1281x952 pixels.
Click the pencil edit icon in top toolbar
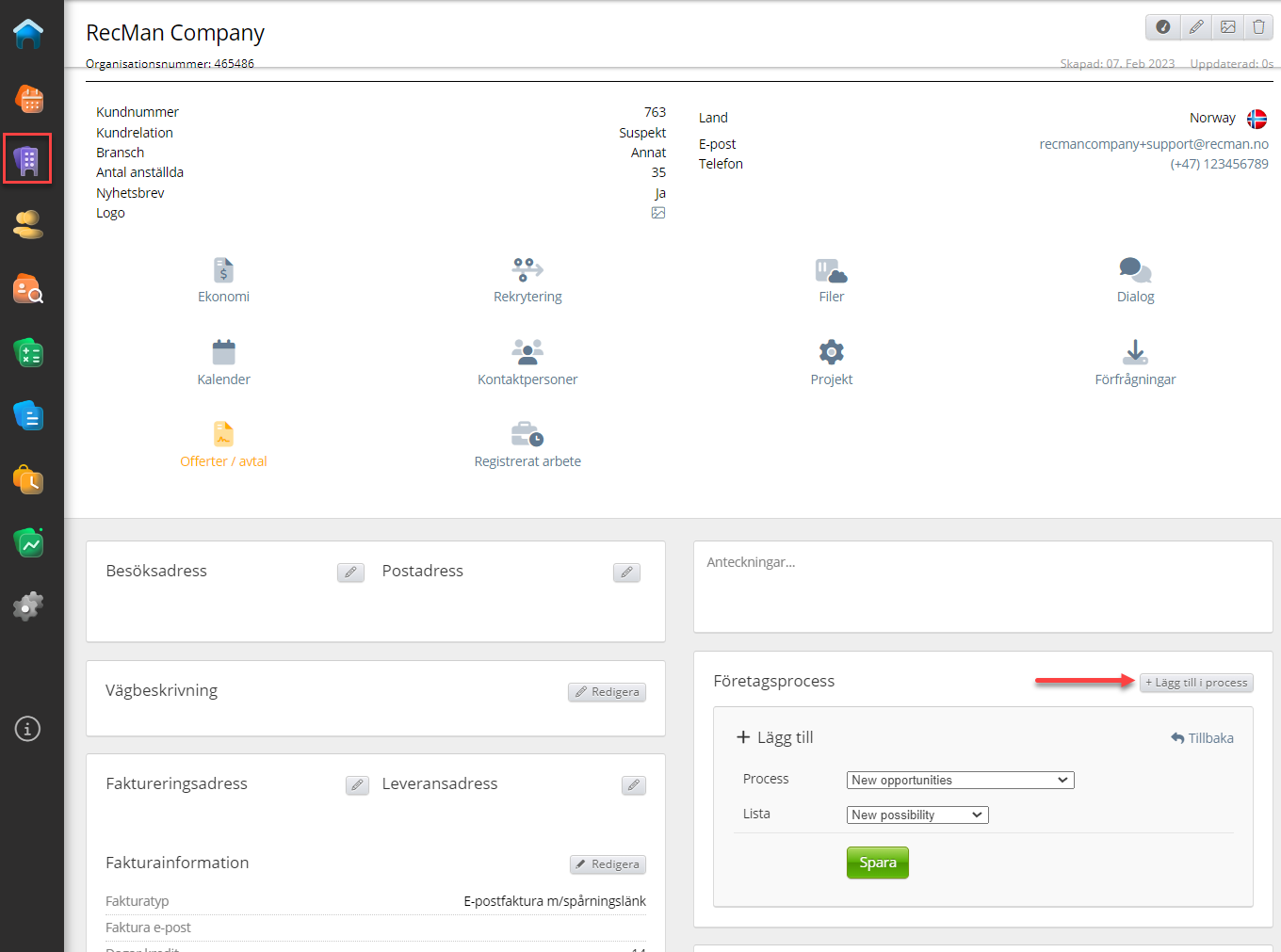pyautogui.click(x=1196, y=27)
